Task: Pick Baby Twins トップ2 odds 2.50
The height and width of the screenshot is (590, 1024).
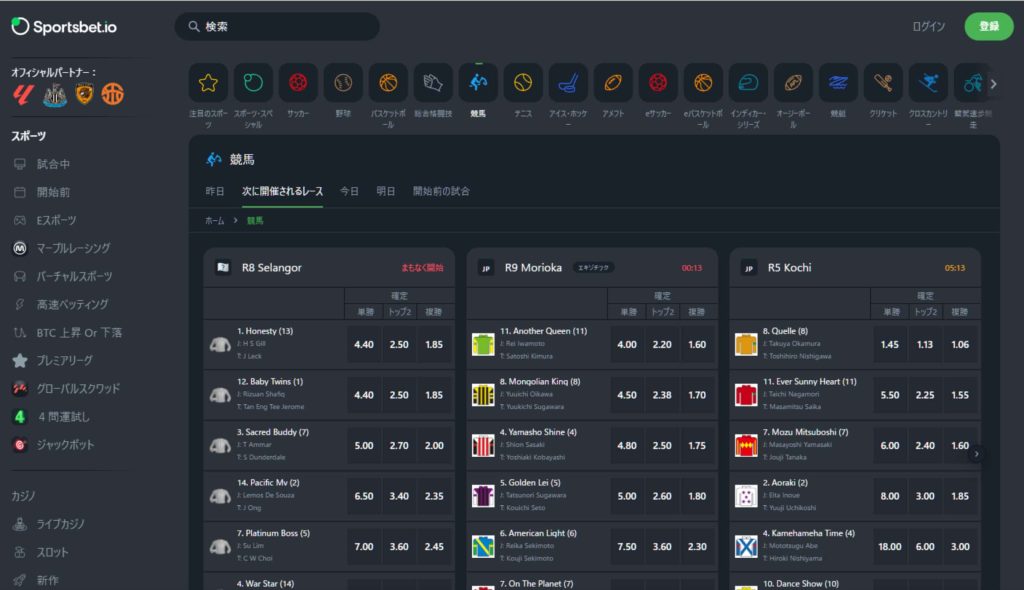Action: [x=399, y=395]
